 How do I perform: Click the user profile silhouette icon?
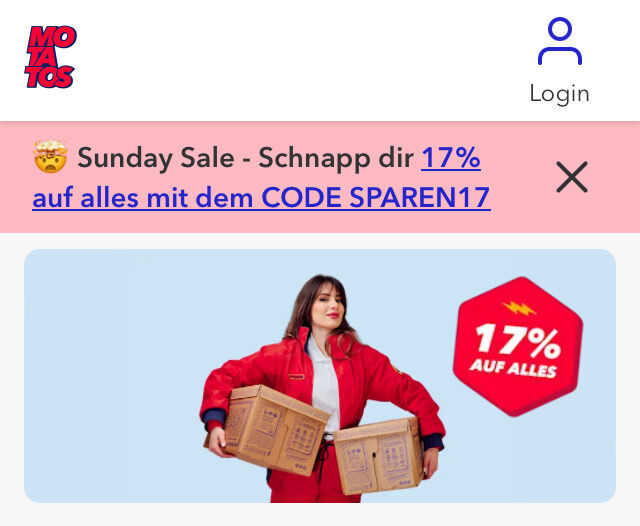pos(560,41)
